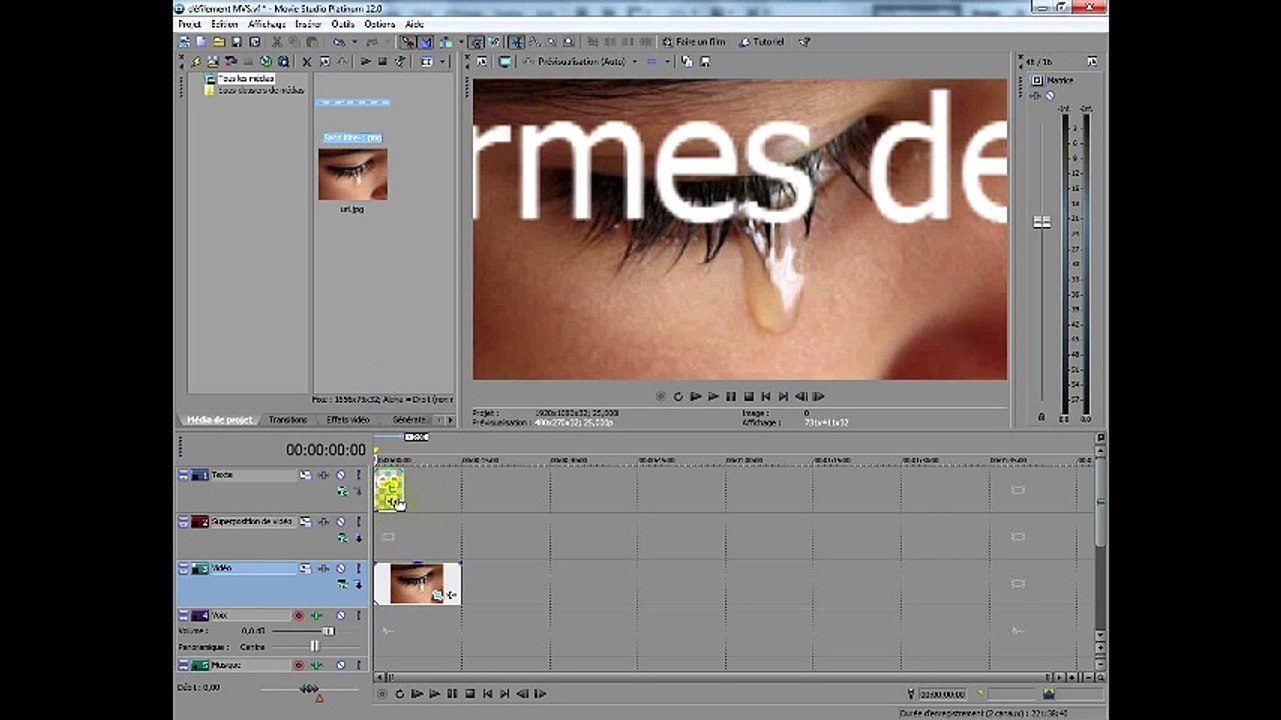
Task: Open track FX on the Vidéo track
Action: [x=323, y=568]
